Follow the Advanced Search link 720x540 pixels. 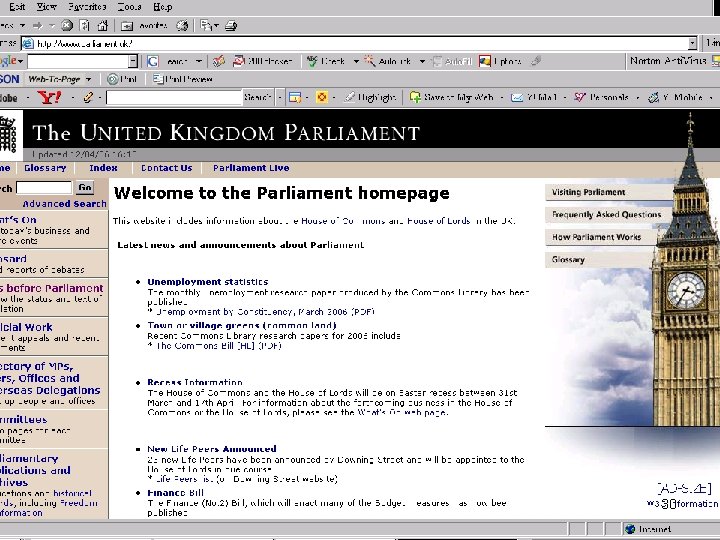click(x=64, y=204)
